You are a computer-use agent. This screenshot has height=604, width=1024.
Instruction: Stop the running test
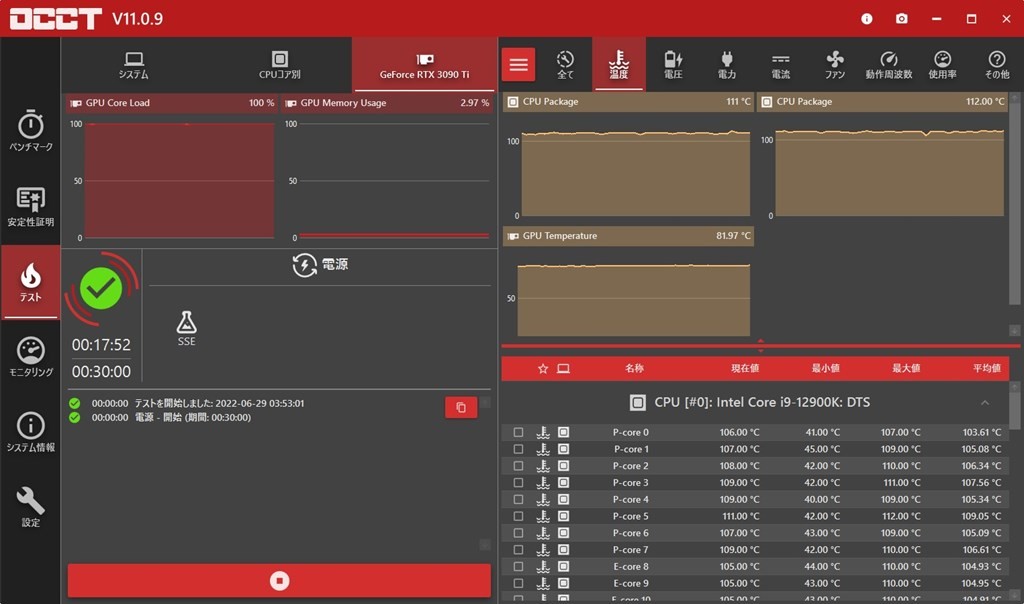pyautogui.click(x=279, y=580)
